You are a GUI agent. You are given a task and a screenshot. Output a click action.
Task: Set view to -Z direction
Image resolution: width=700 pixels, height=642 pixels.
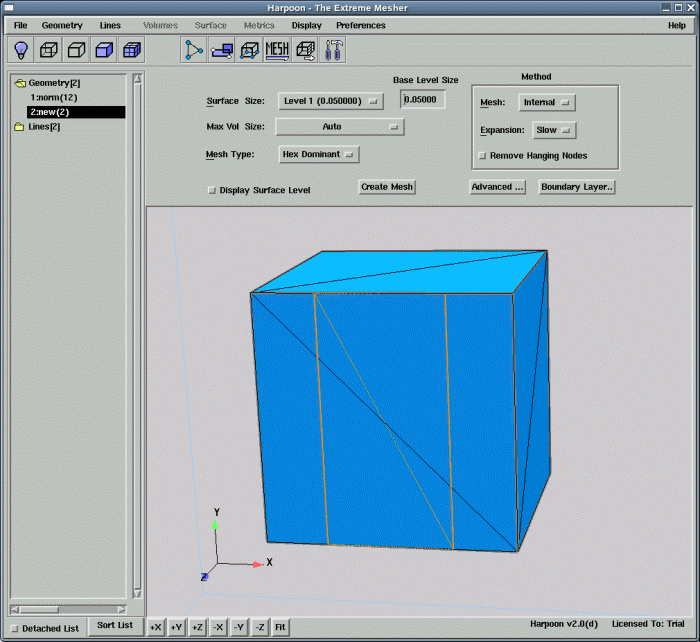coord(260,627)
